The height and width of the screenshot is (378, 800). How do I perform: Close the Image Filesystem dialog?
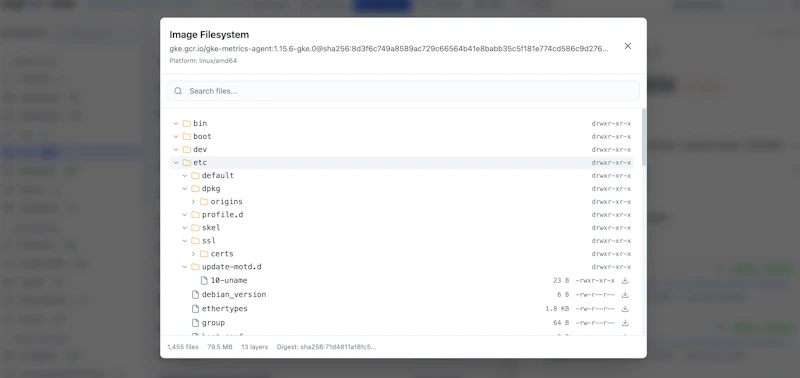click(x=628, y=46)
